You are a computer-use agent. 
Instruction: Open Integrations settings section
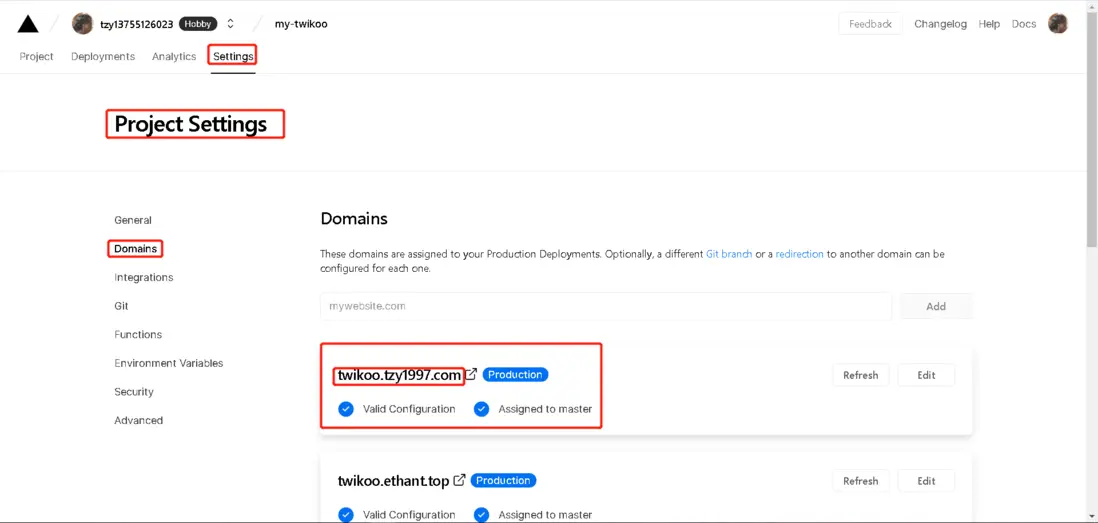[x=144, y=277]
